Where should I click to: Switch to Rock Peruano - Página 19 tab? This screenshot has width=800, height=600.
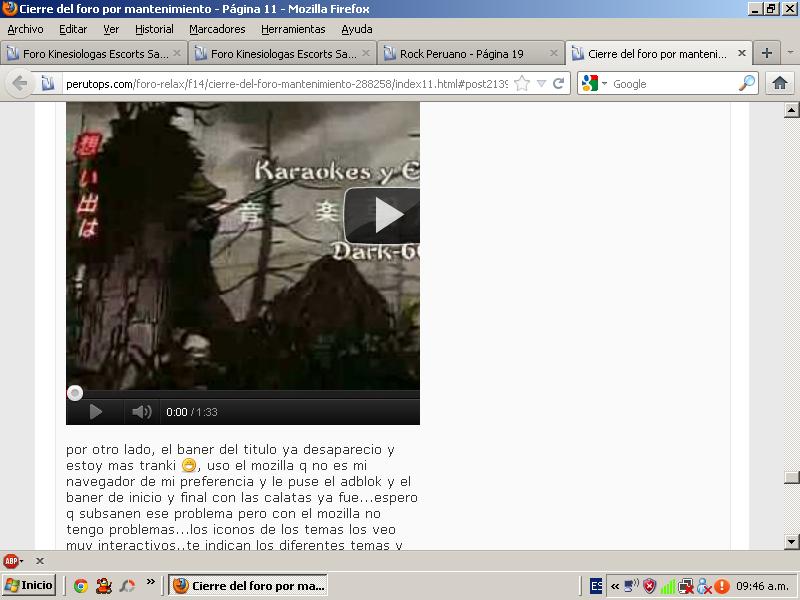click(x=470, y=53)
